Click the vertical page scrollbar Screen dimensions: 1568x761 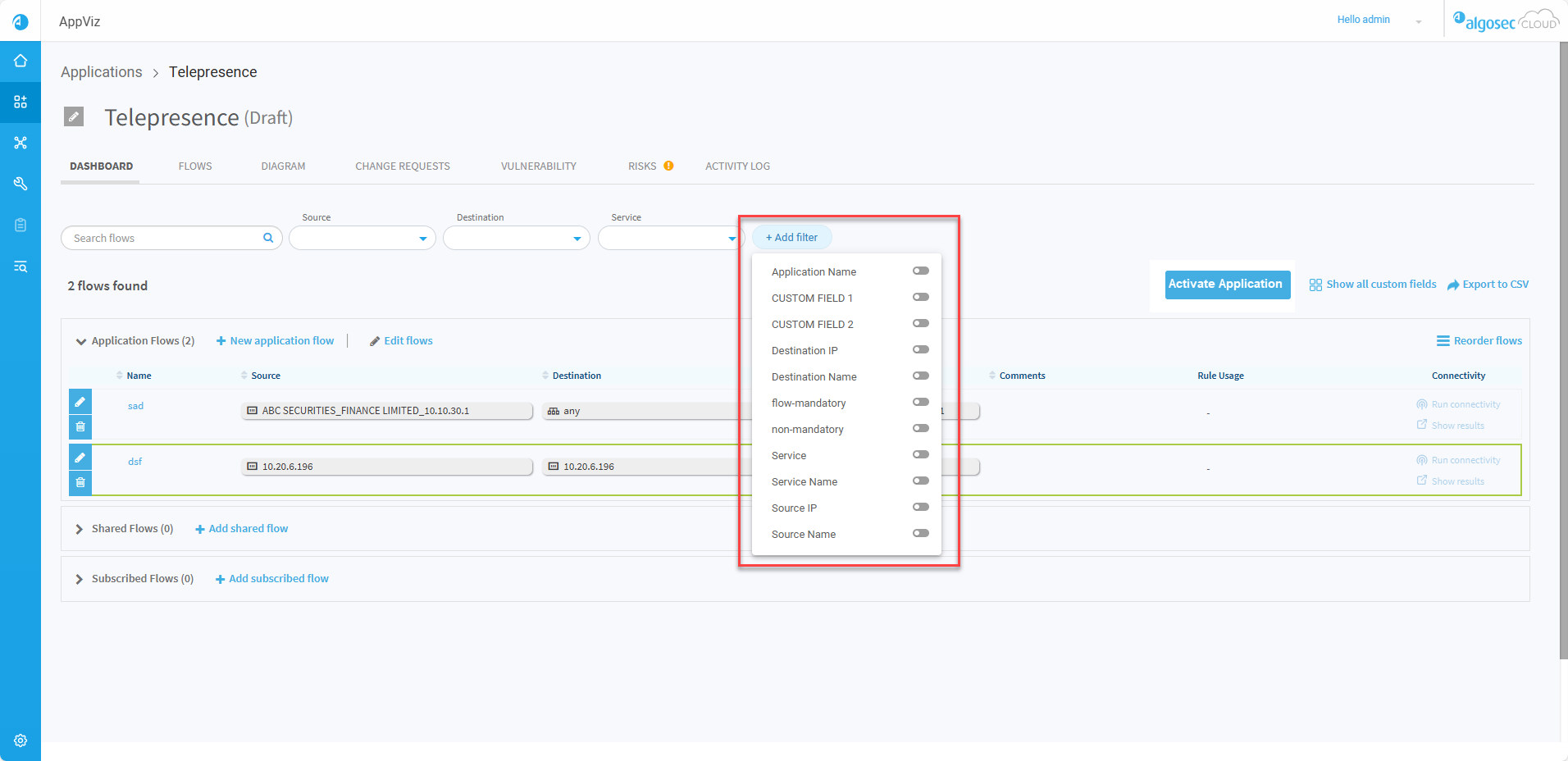[x=1563, y=351]
